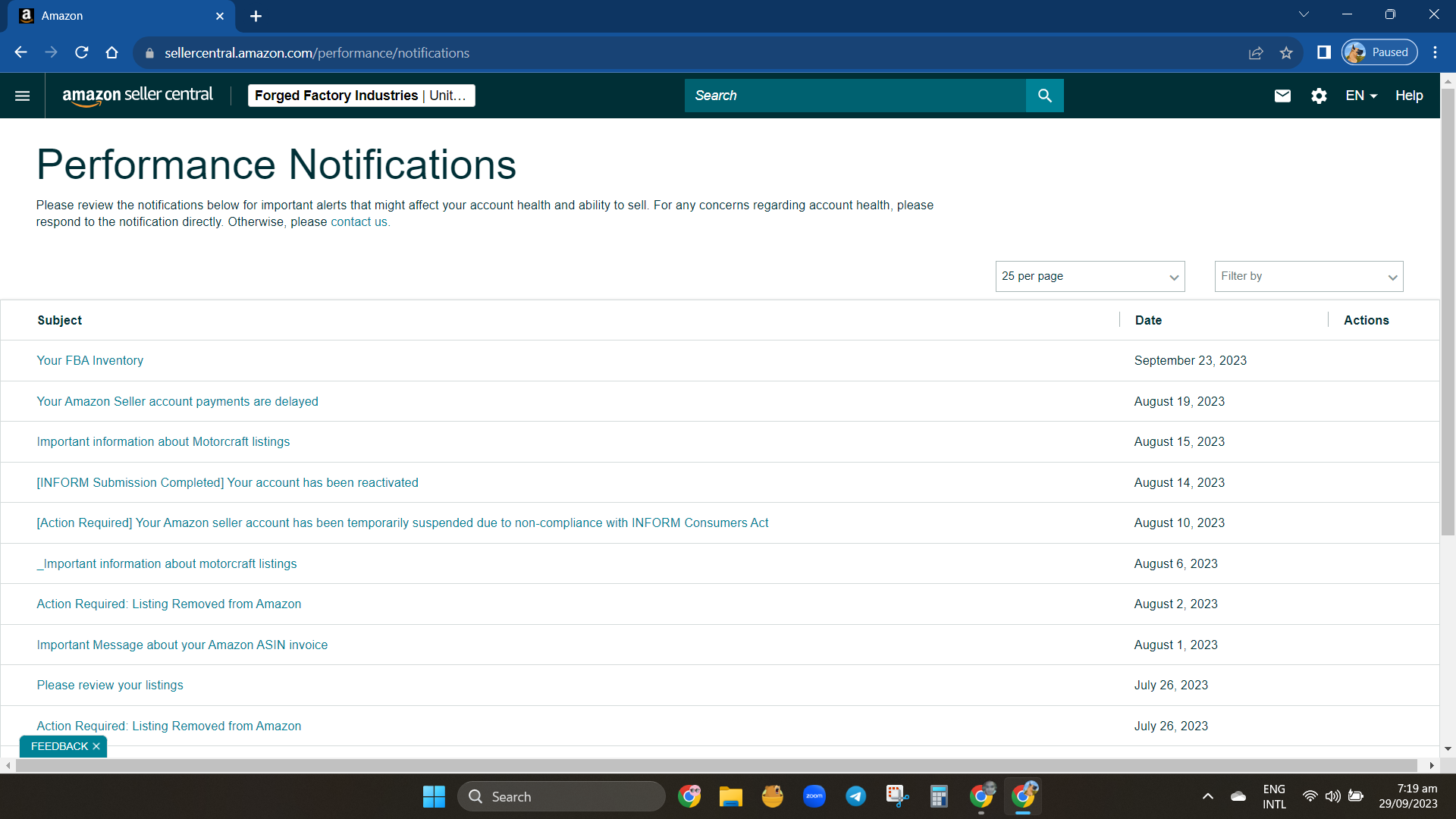
Task: Click the Amazon Seller Central logo
Action: tap(137, 96)
